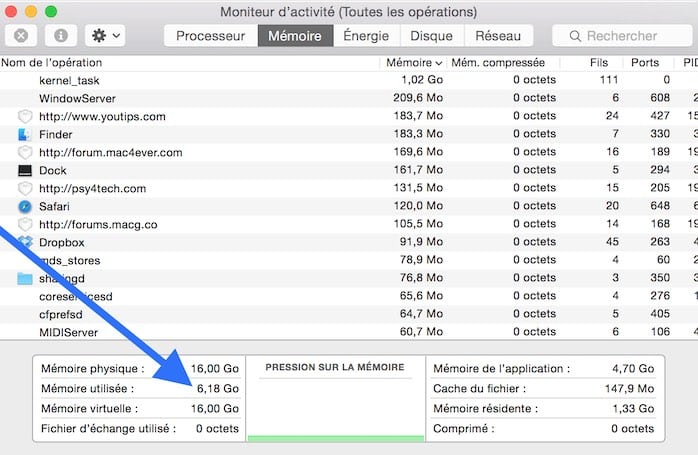Click the quit process (X) toolbar button

click(x=21, y=36)
